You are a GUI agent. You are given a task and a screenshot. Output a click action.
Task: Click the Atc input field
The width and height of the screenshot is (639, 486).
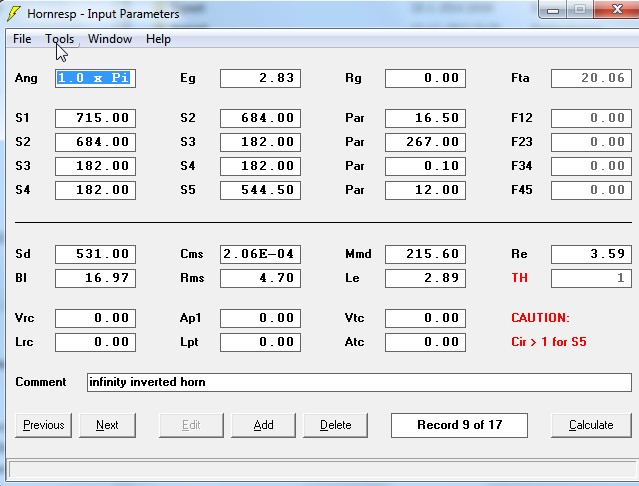[x=425, y=342]
